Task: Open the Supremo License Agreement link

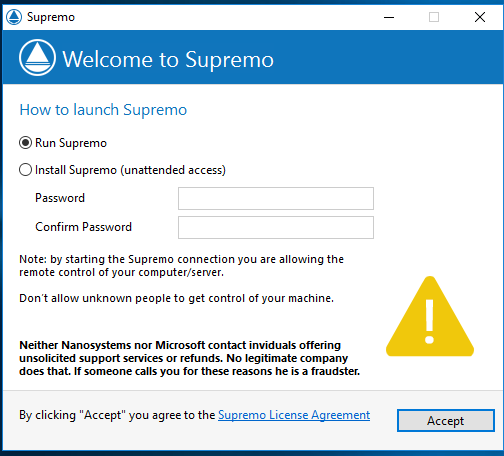Action: 294,415
